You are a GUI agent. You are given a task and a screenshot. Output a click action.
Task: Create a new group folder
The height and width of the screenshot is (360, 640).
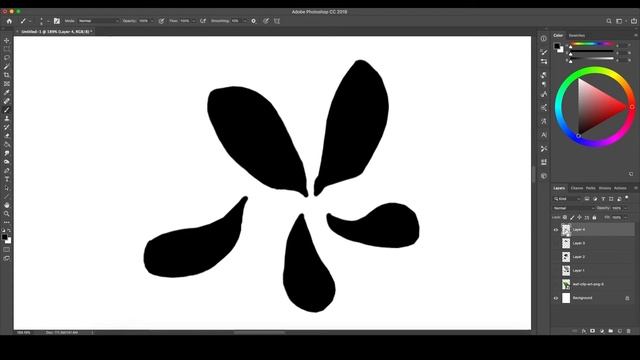coord(611,331)
